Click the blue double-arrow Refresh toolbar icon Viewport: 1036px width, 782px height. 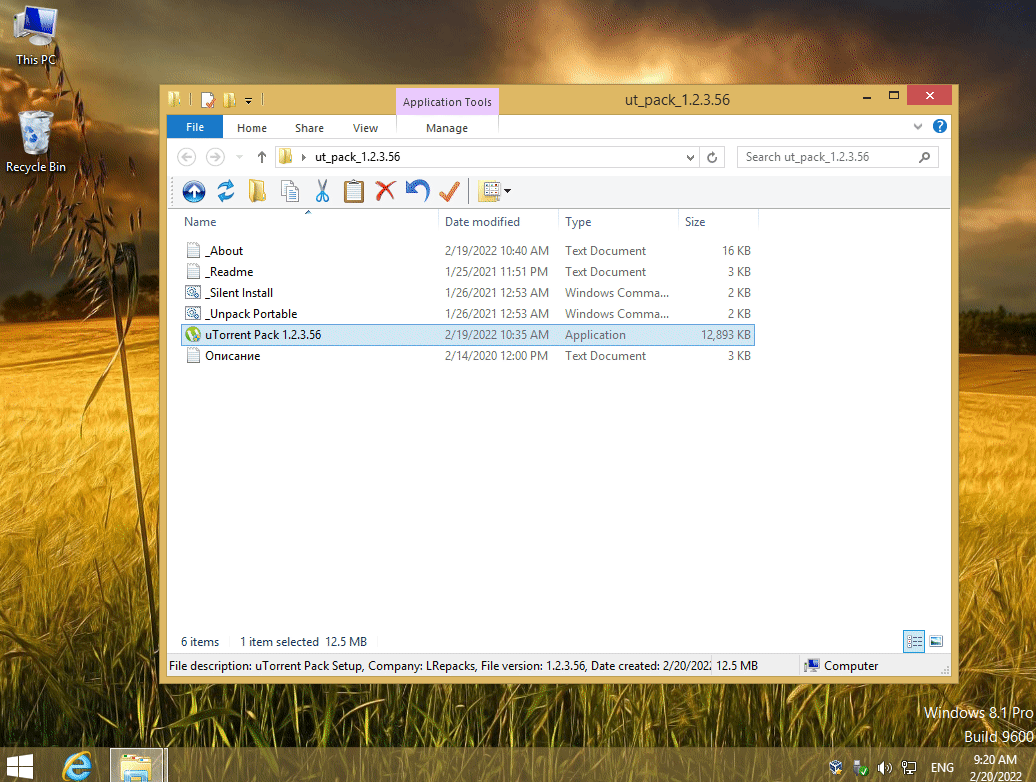point(226,191)
